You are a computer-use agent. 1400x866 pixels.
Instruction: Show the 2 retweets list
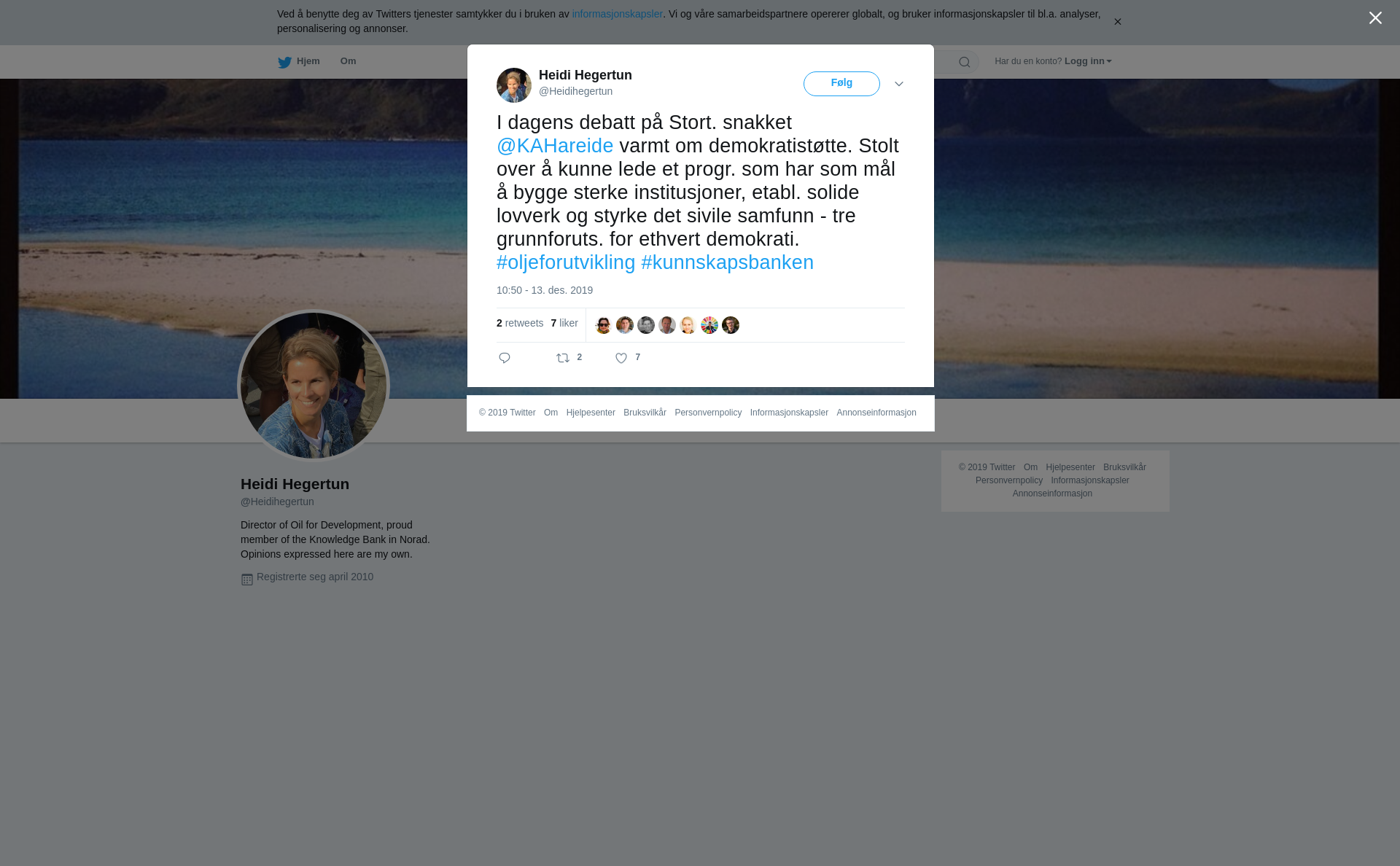point(520,323)
